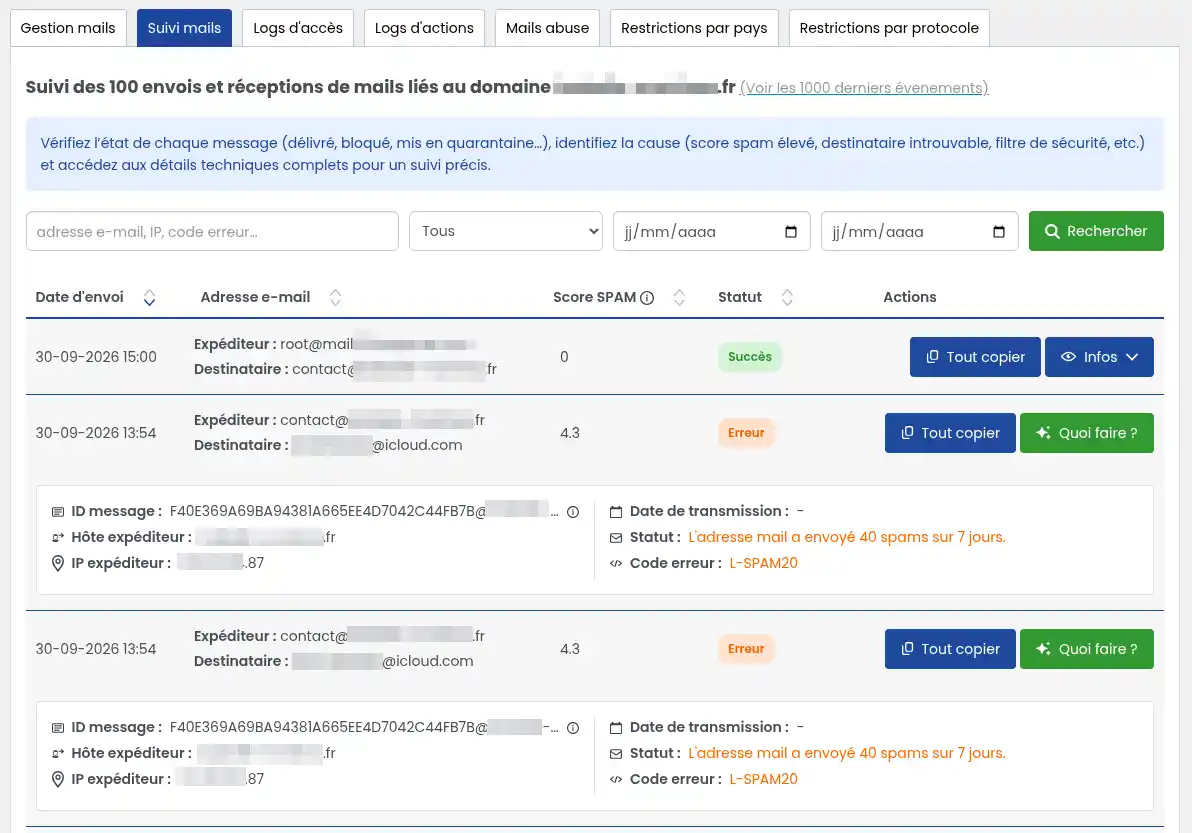Follow the 'Voir les 1000 derniers évenements' link

click(864, 87)
